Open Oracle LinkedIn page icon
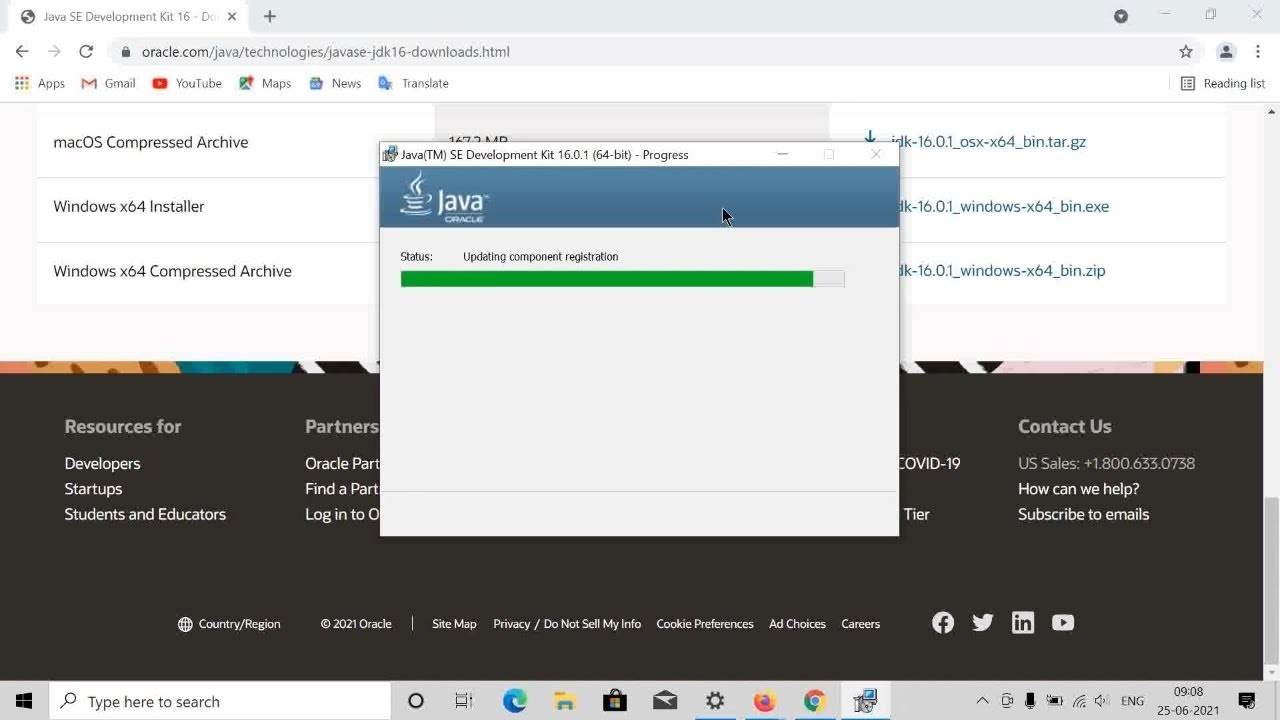The width and height of the screenshot is (1280, 720). pos(1023,623)
